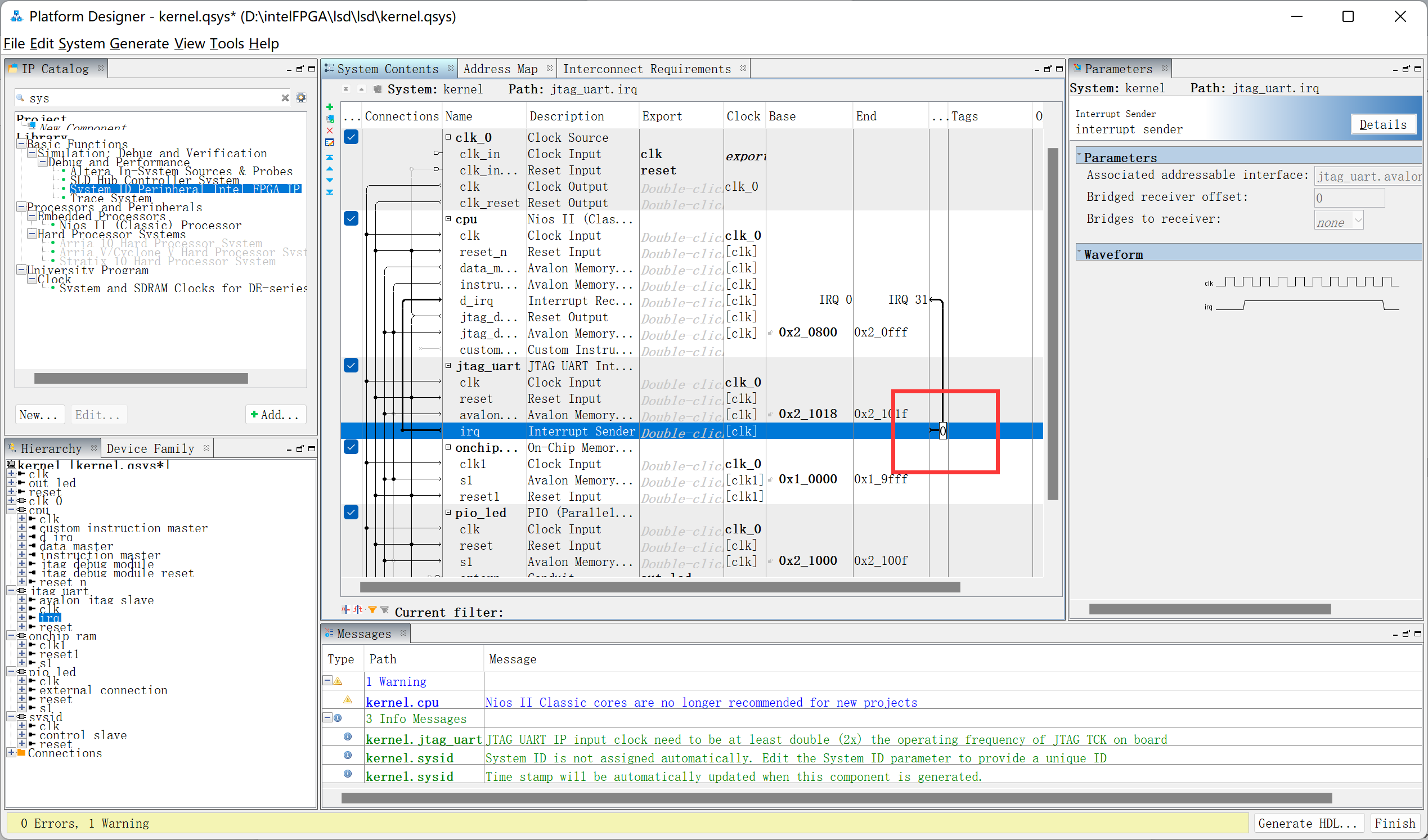Toggle the jtag_uart component checkbox

pyautogui.click(x=351, y=366)
